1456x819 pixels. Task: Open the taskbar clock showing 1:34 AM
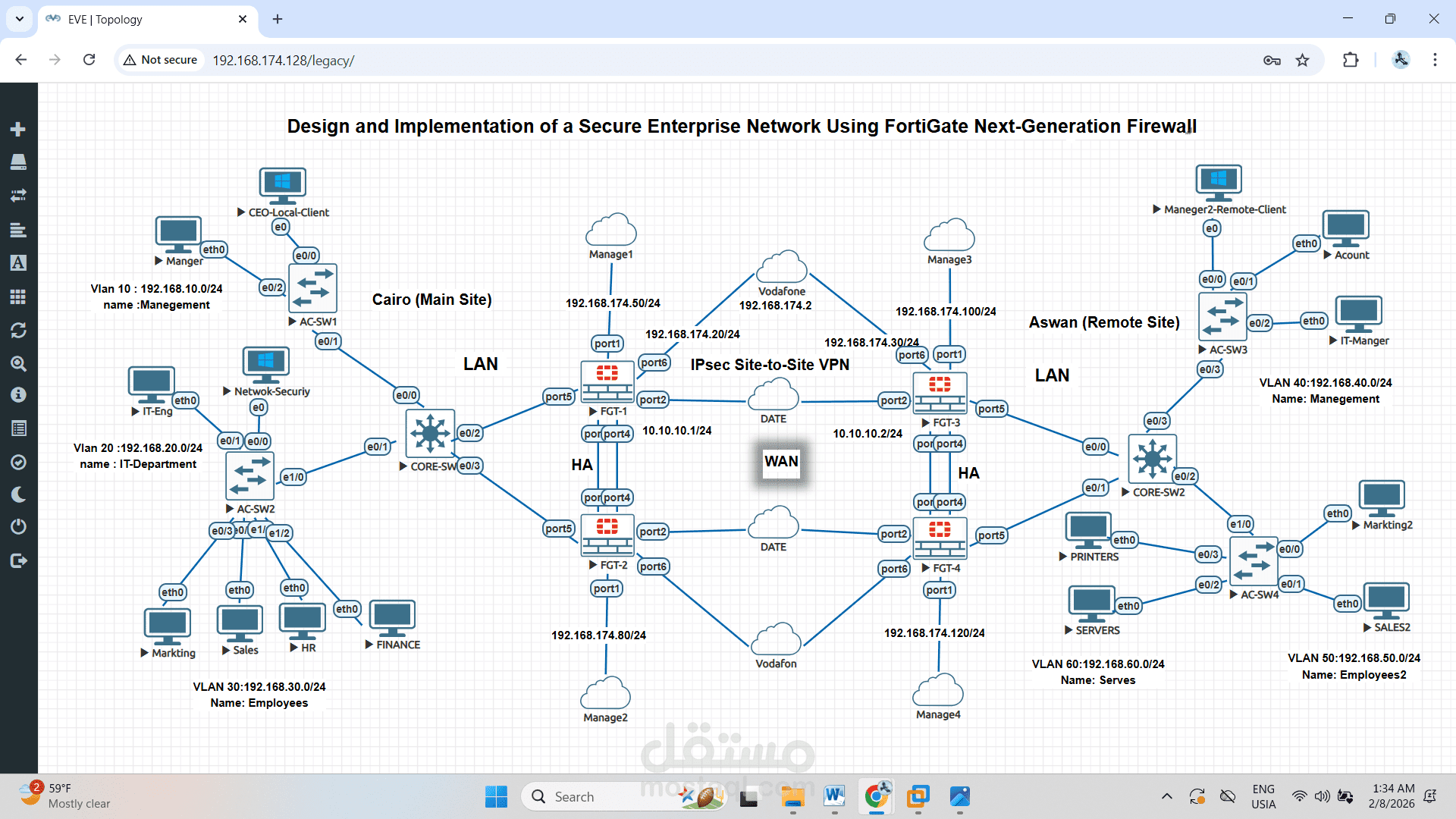1392,796
